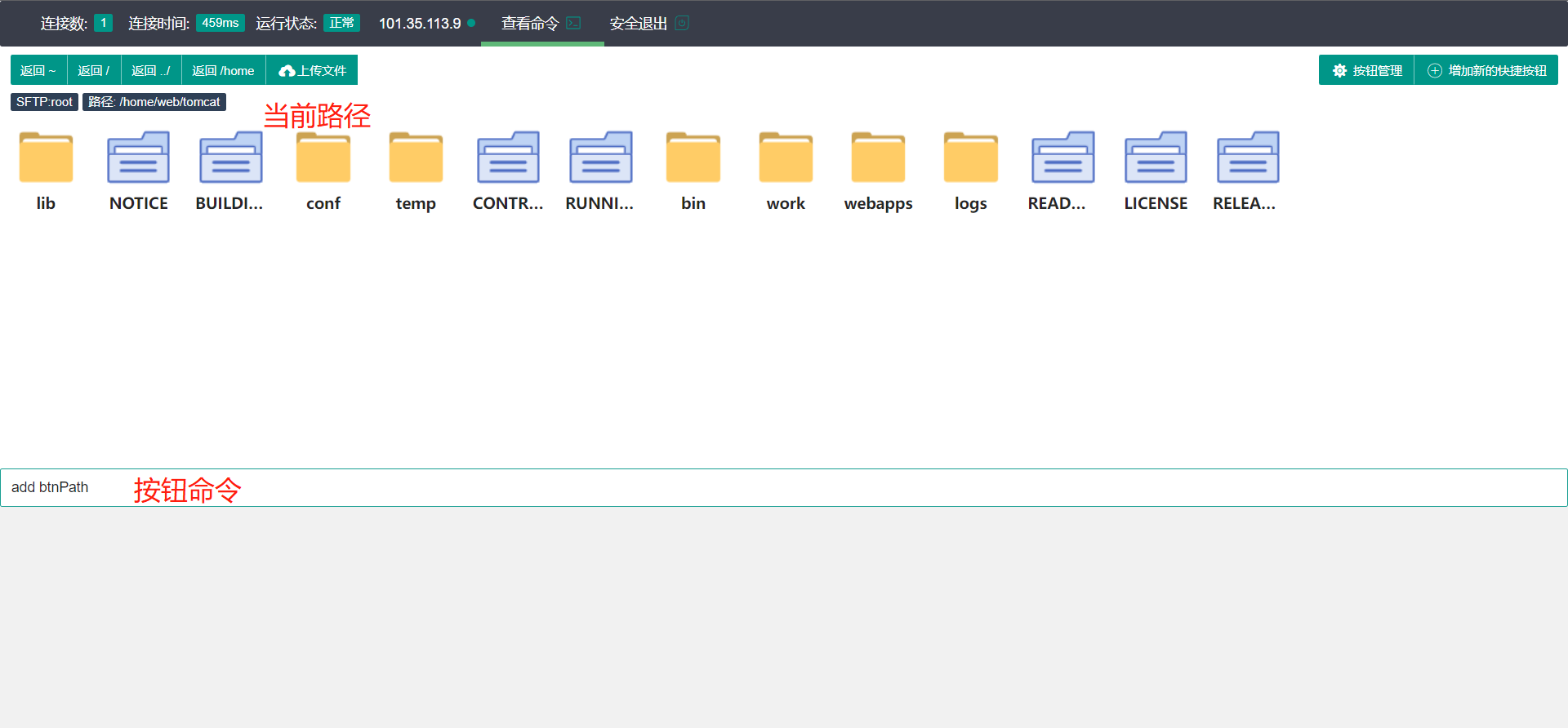This screenshot has width=1568, height=728.
Task: Click the 正常 running status badge
Action: point(341,23)
